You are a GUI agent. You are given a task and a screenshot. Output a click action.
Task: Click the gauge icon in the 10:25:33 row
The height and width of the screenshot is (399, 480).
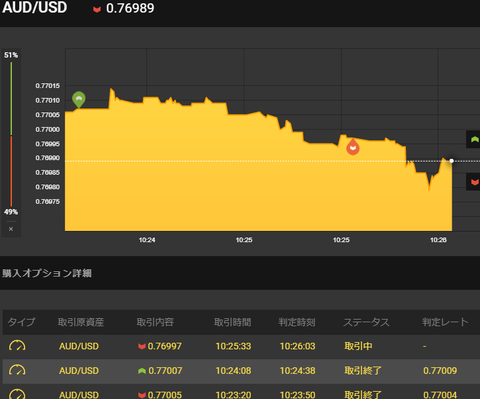point(17,346)
